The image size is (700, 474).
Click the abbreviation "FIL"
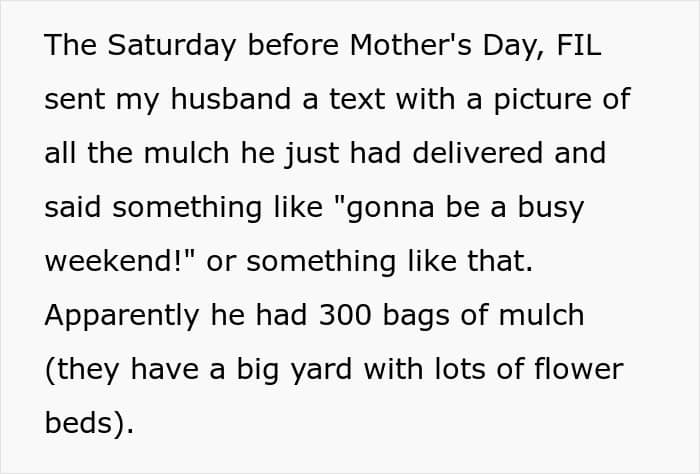point(579,45)
